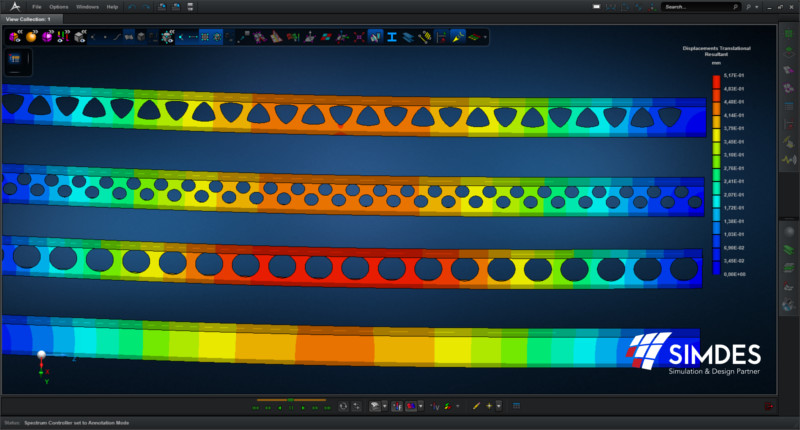Click the green handle on animation slider
Viewport: 800px width, 430px height.
click(291, 400)
